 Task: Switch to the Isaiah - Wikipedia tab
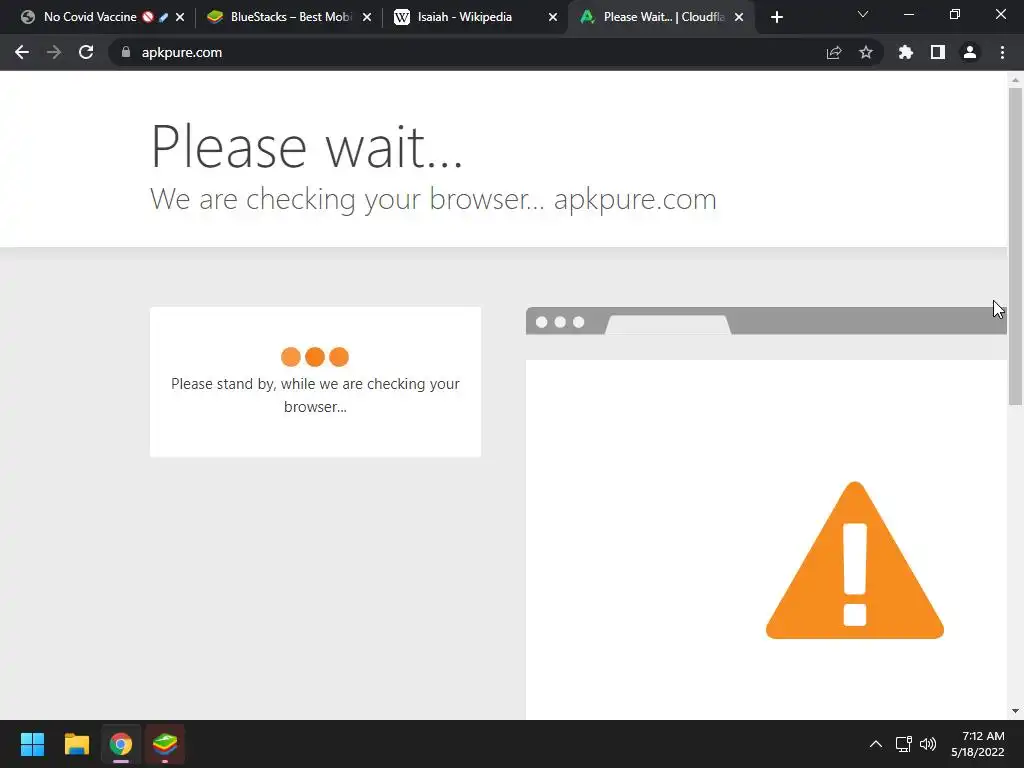click(x=464, y=17)
